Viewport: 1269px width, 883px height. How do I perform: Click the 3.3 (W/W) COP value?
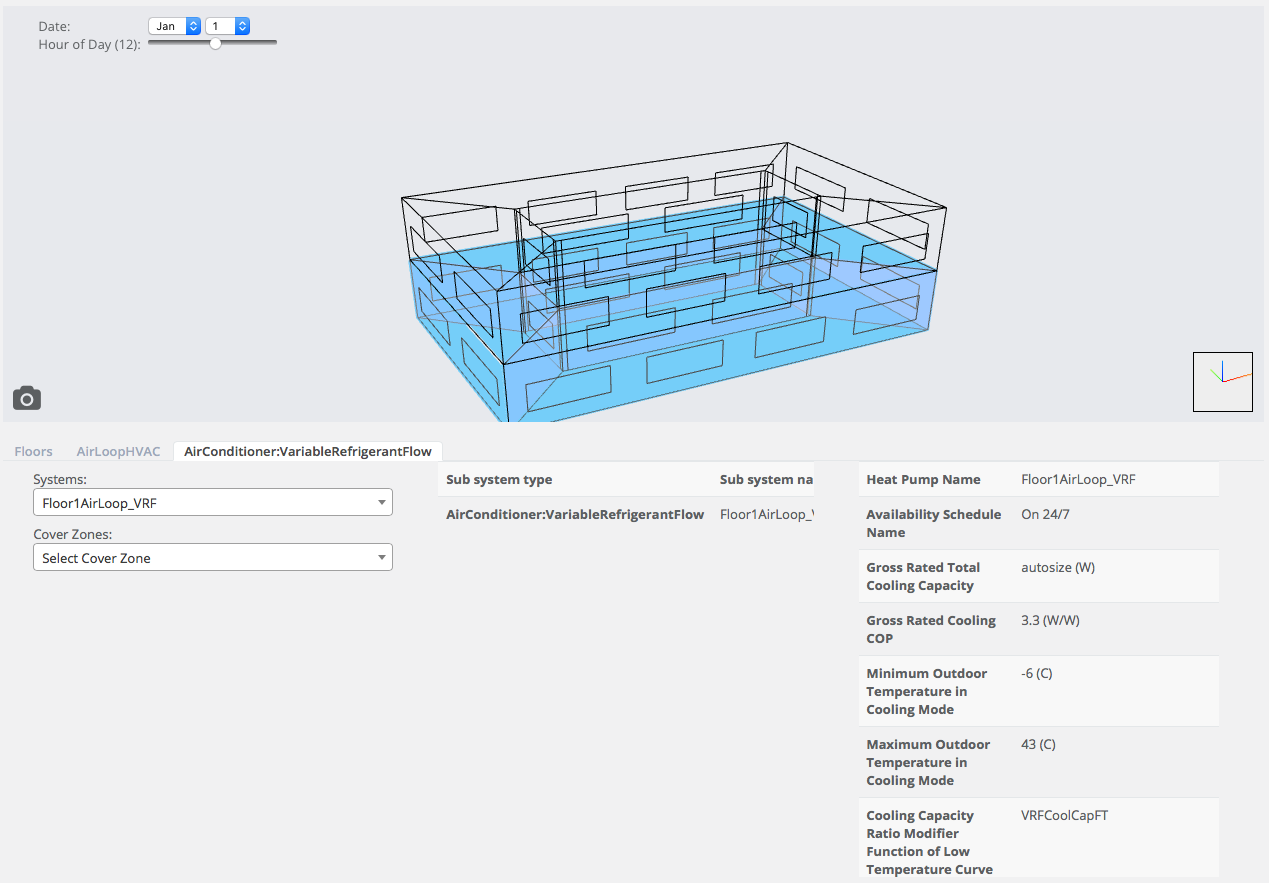[x=1050, y=620]
